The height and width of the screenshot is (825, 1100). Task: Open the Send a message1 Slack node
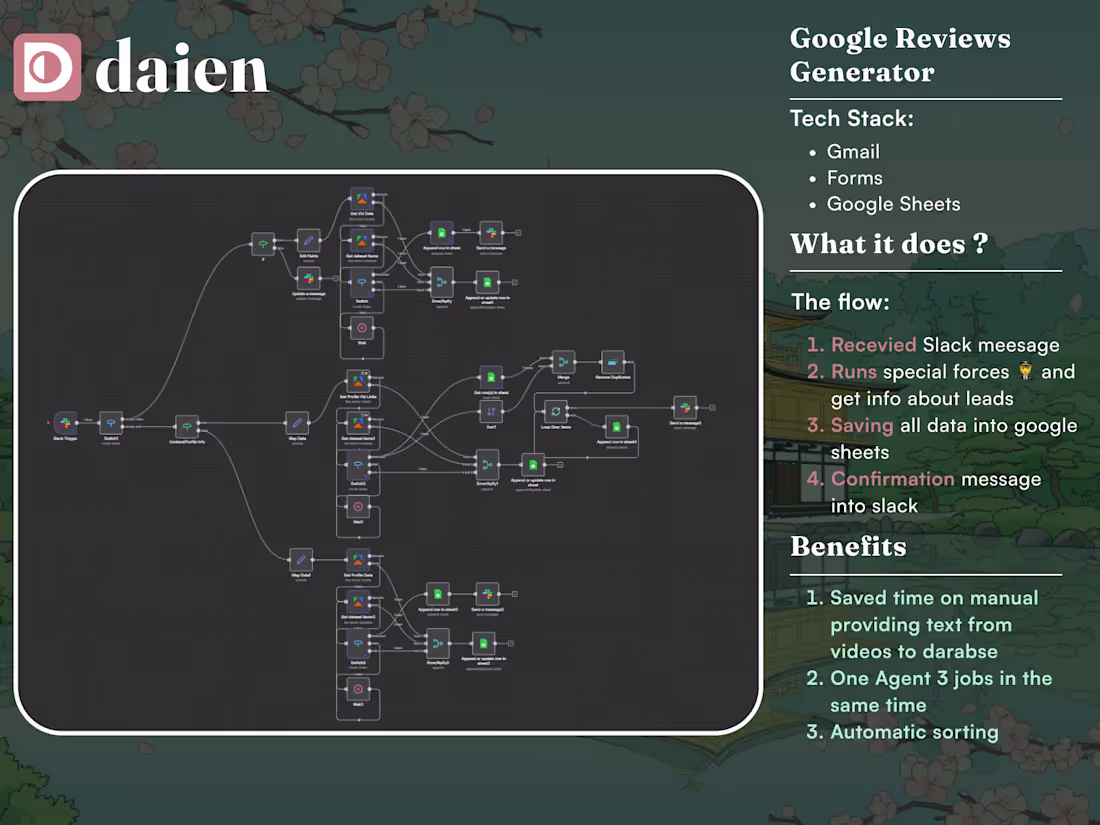(685, 408)
